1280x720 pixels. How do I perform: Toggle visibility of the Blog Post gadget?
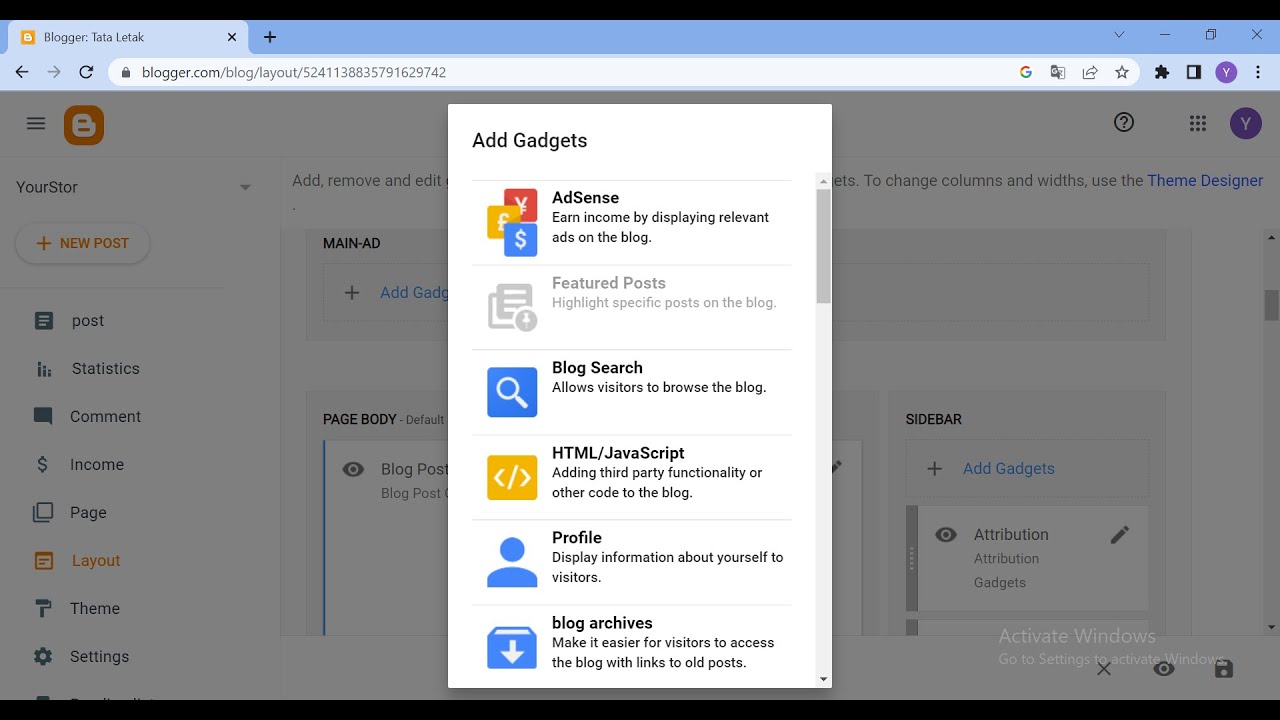[353, 469]
